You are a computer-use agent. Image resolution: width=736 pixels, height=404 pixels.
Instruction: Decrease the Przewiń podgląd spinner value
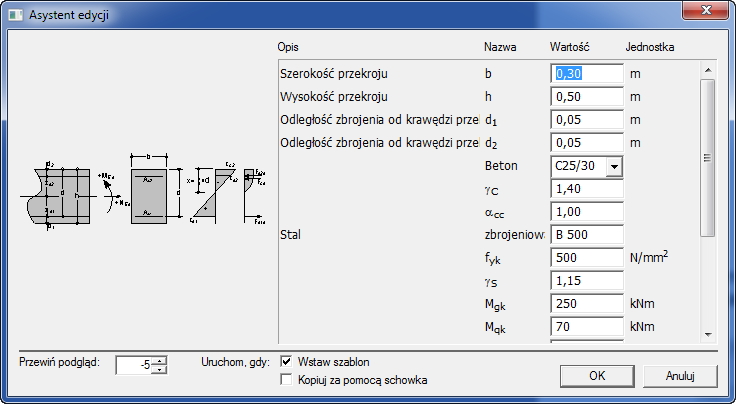(160, 370)
